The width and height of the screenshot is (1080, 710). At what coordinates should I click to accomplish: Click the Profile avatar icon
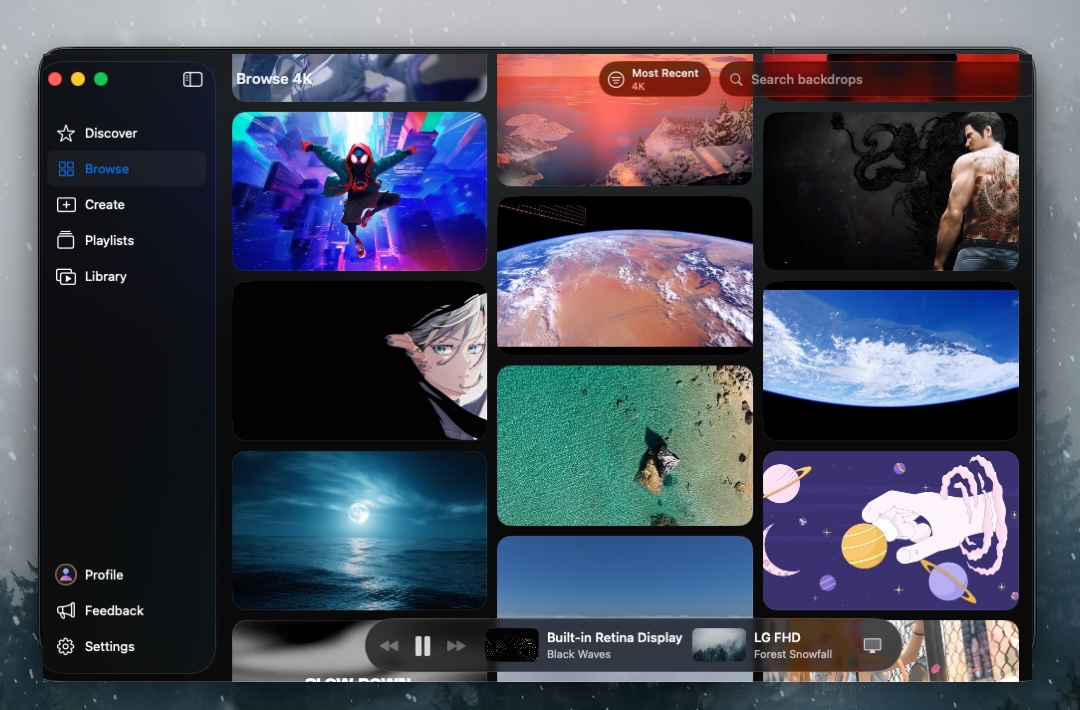pyautogui.click(x=66, y=574)
